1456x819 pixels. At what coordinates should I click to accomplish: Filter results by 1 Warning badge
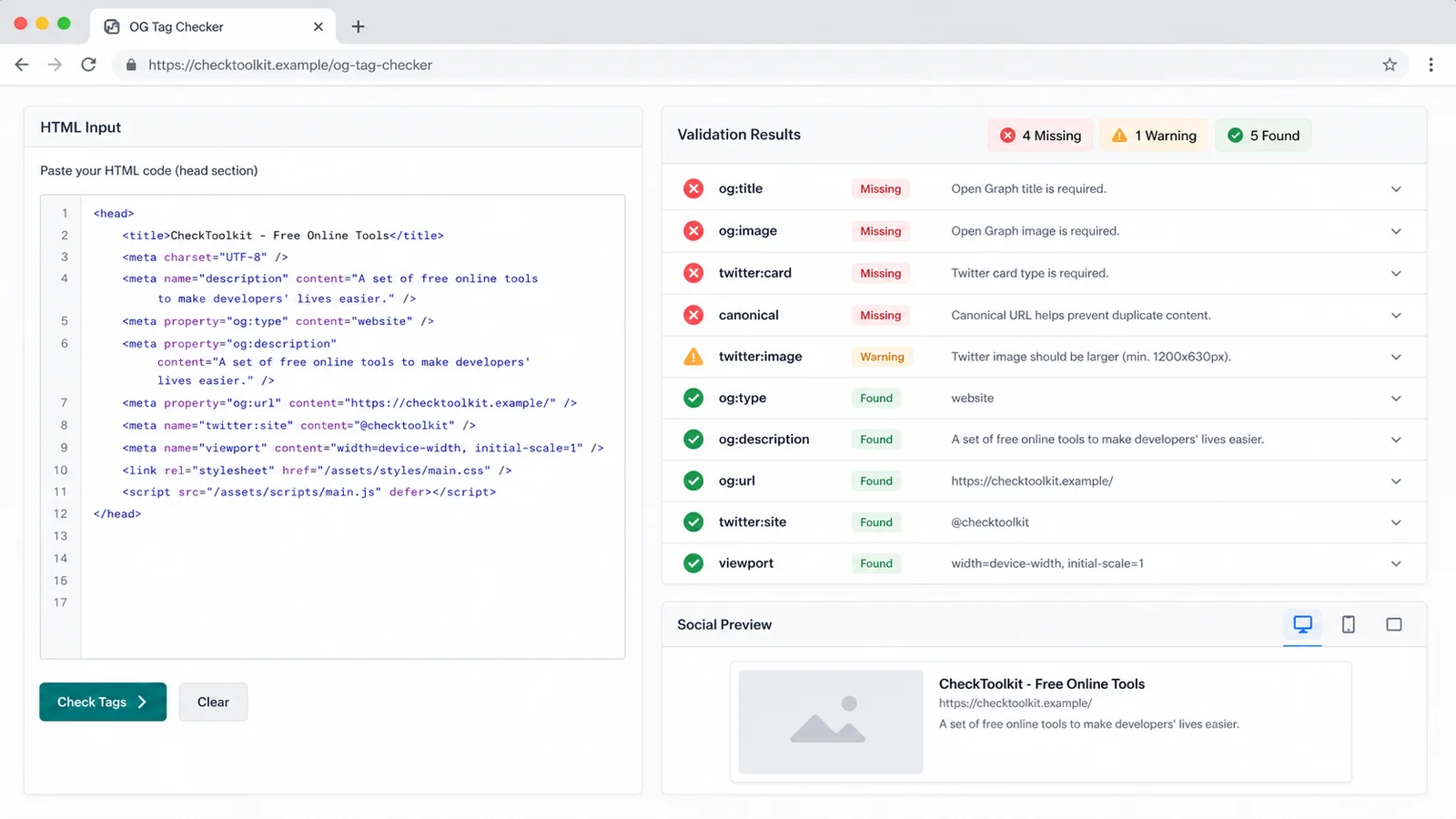(x=1154, y=136)
